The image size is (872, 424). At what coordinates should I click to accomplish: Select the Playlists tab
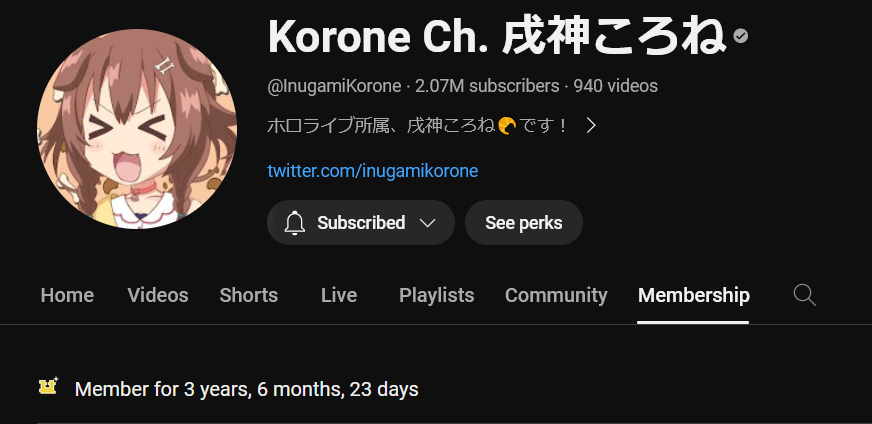pos(437,295)
